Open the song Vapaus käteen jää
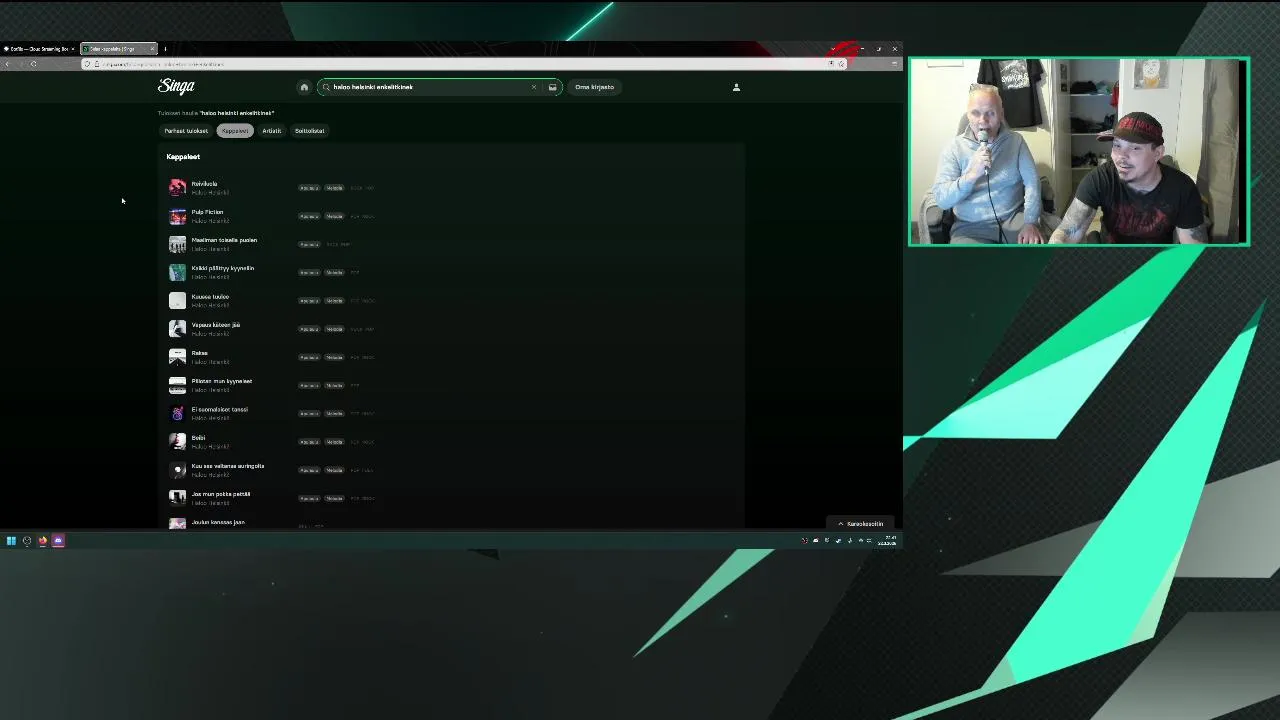 215,325
